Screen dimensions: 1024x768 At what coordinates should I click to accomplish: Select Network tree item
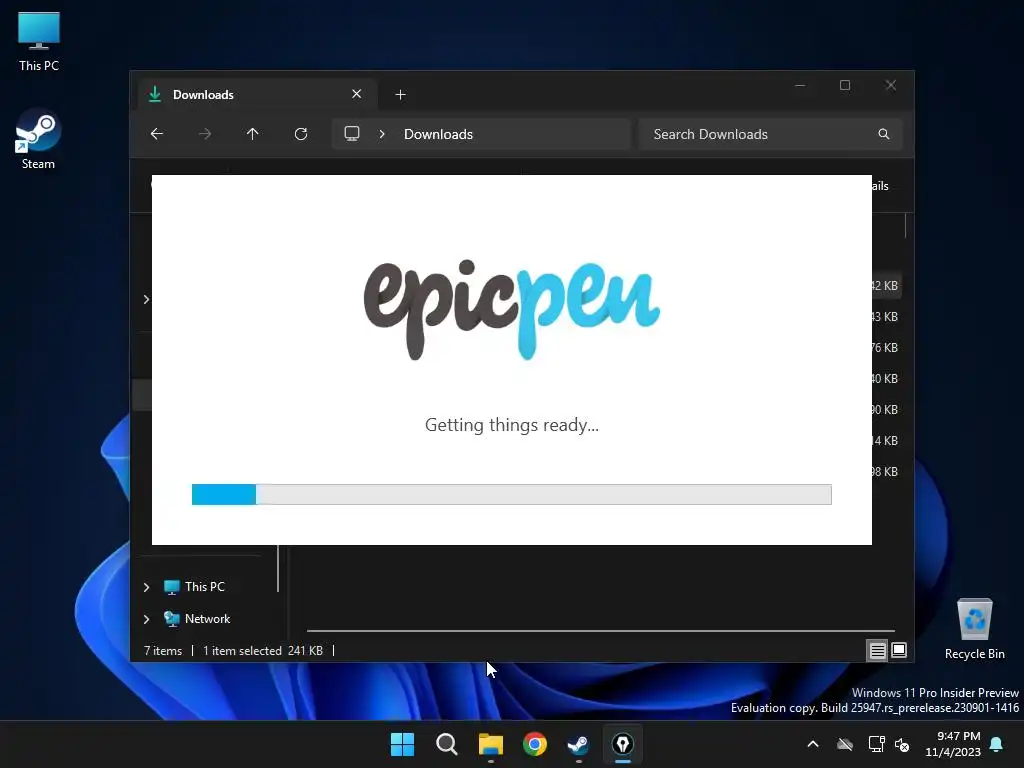[197, 618]
